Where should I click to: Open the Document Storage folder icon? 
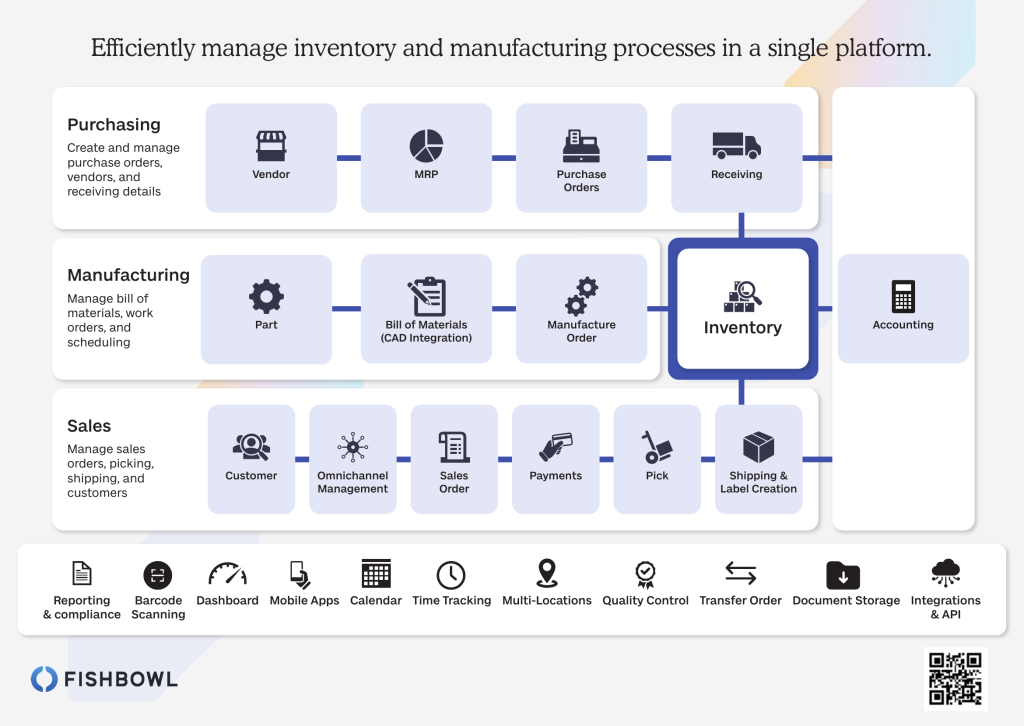843,575
